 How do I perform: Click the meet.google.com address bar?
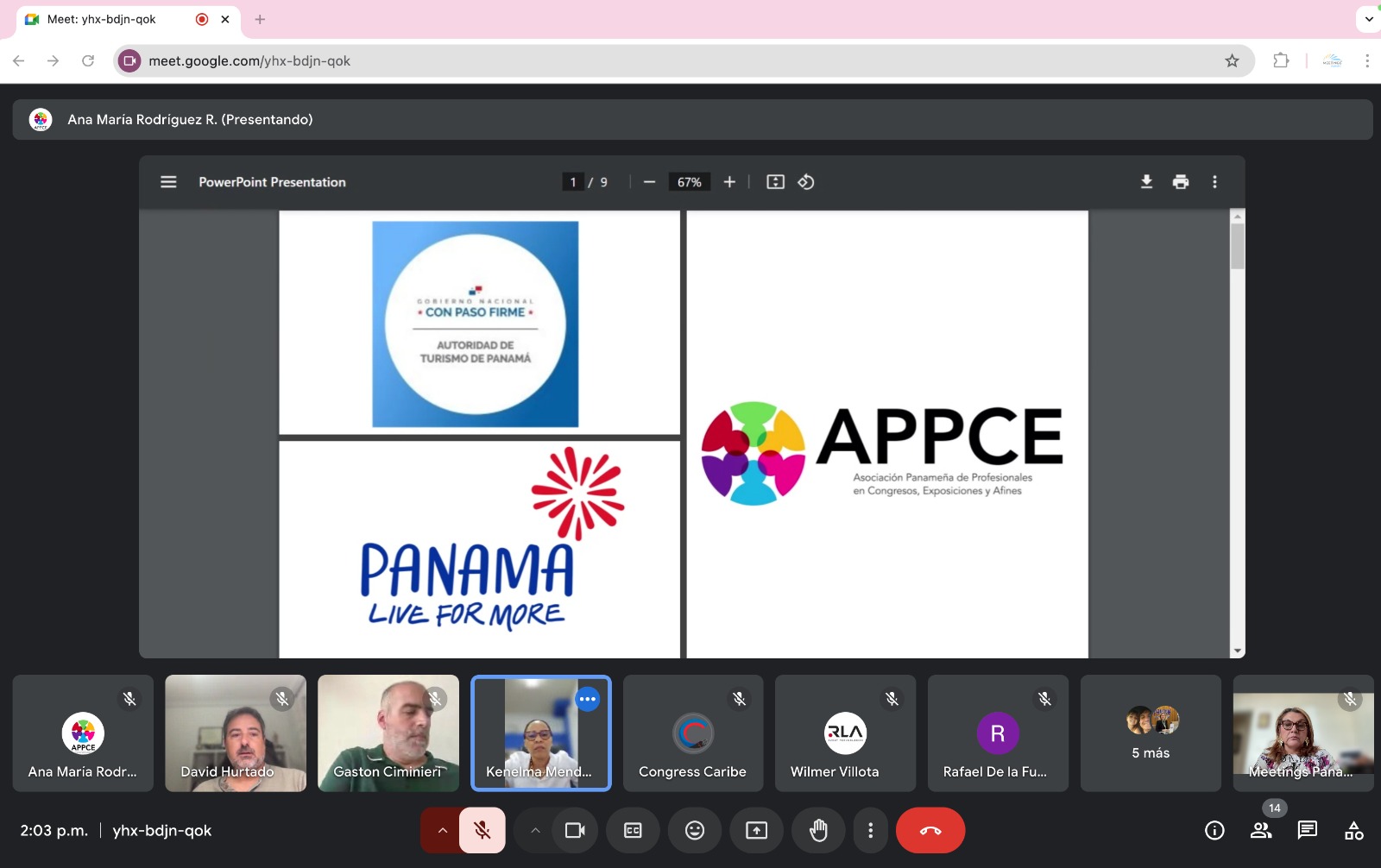(682, 60)
